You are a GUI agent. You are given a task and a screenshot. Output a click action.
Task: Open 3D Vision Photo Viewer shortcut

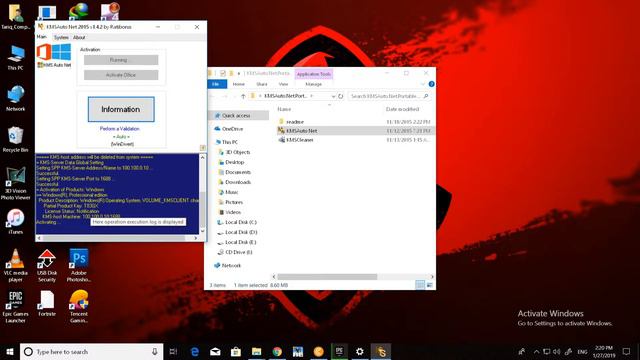click(15, 183)
